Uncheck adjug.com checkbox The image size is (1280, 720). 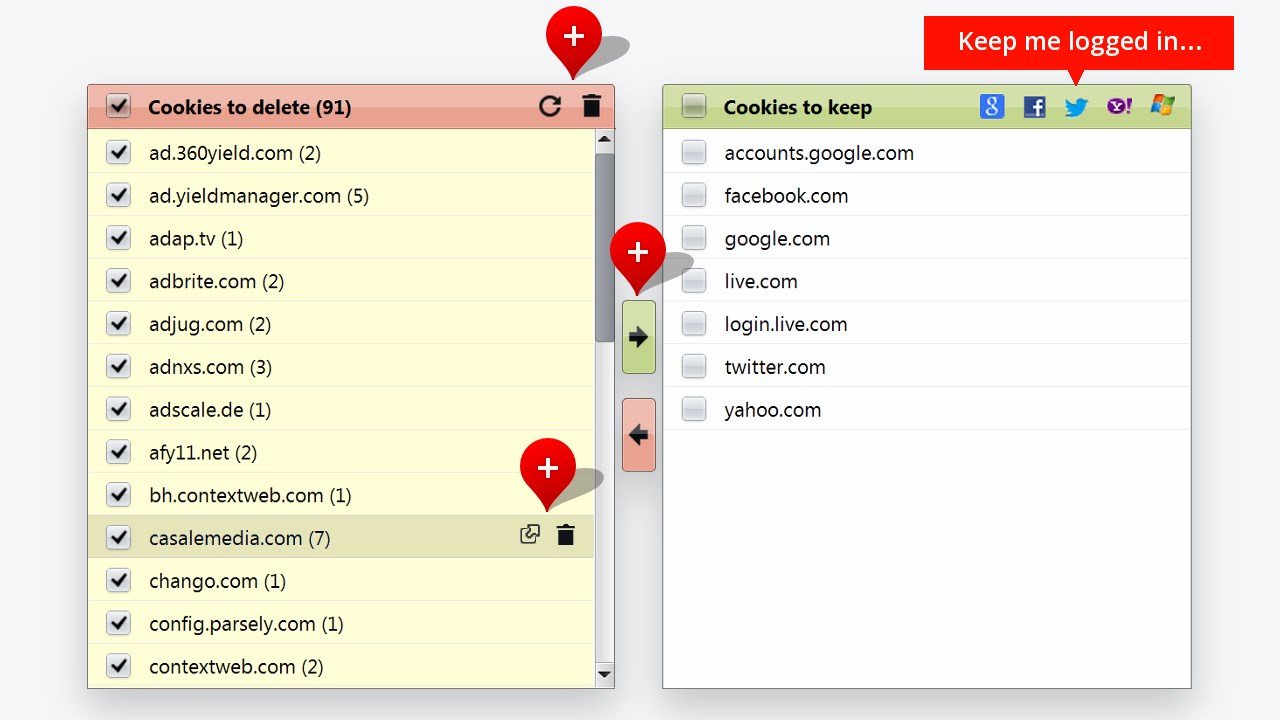pyautogui.click(x=119, y=324)
